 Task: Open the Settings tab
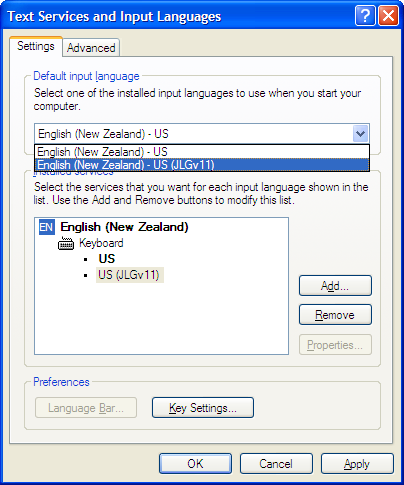(36, 46)
